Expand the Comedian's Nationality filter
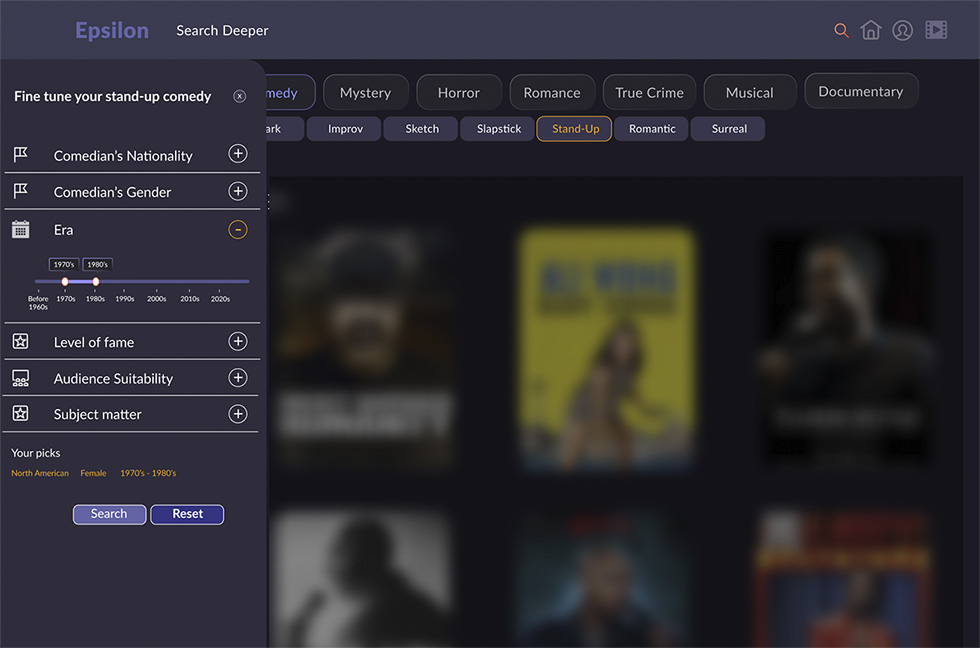The width and height of the screenshot is (980, 648). click(x=238, y=154)
